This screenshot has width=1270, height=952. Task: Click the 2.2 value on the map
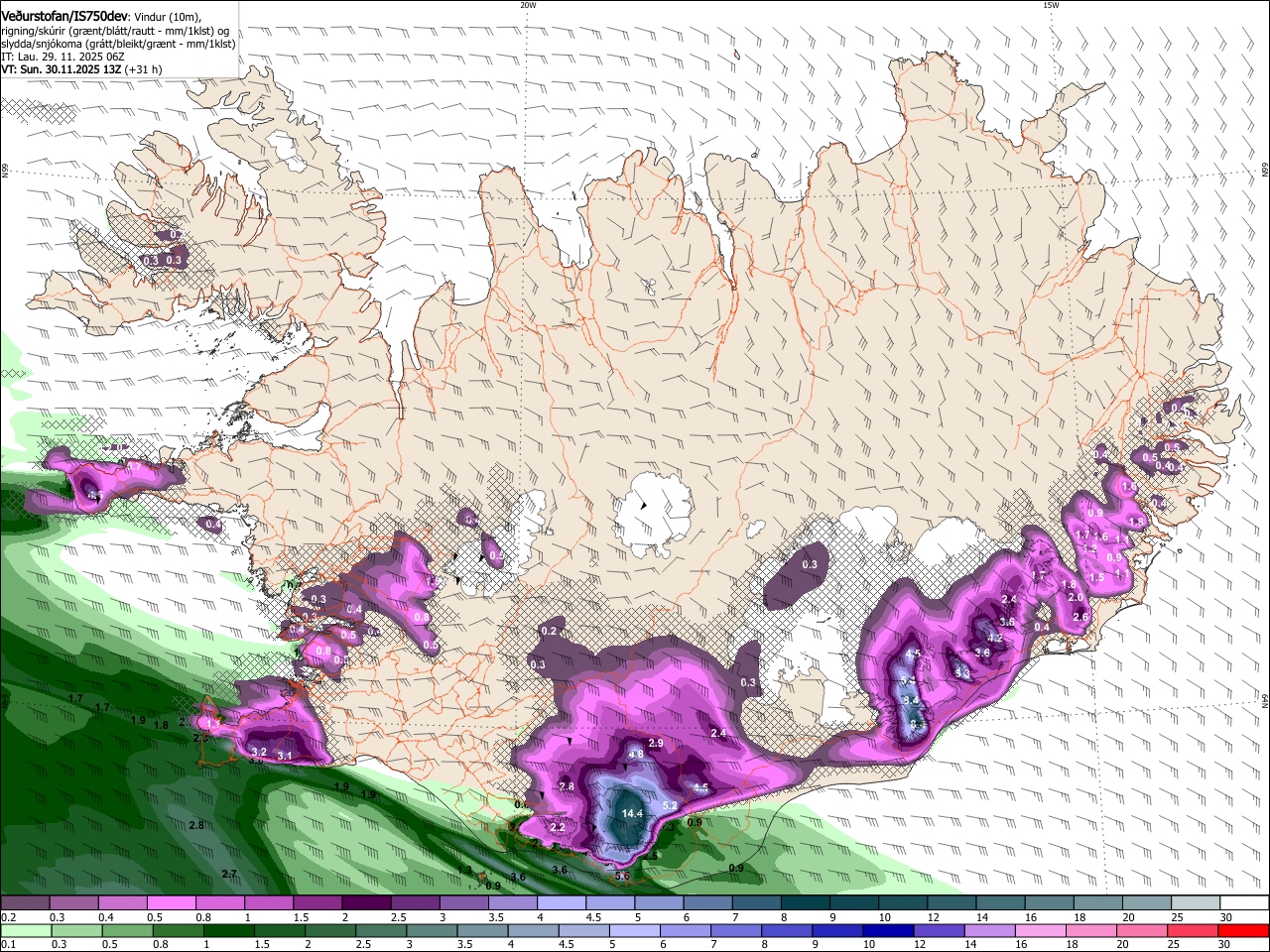click(558, 826)
